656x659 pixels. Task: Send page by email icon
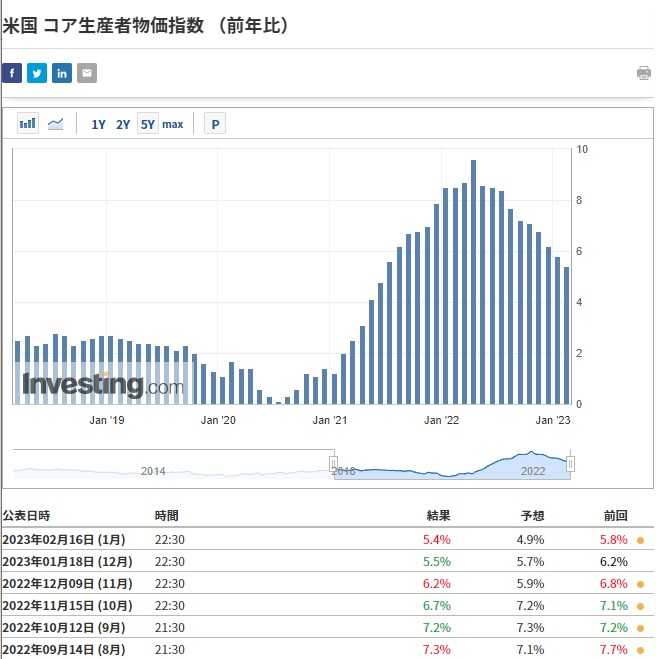87,73
